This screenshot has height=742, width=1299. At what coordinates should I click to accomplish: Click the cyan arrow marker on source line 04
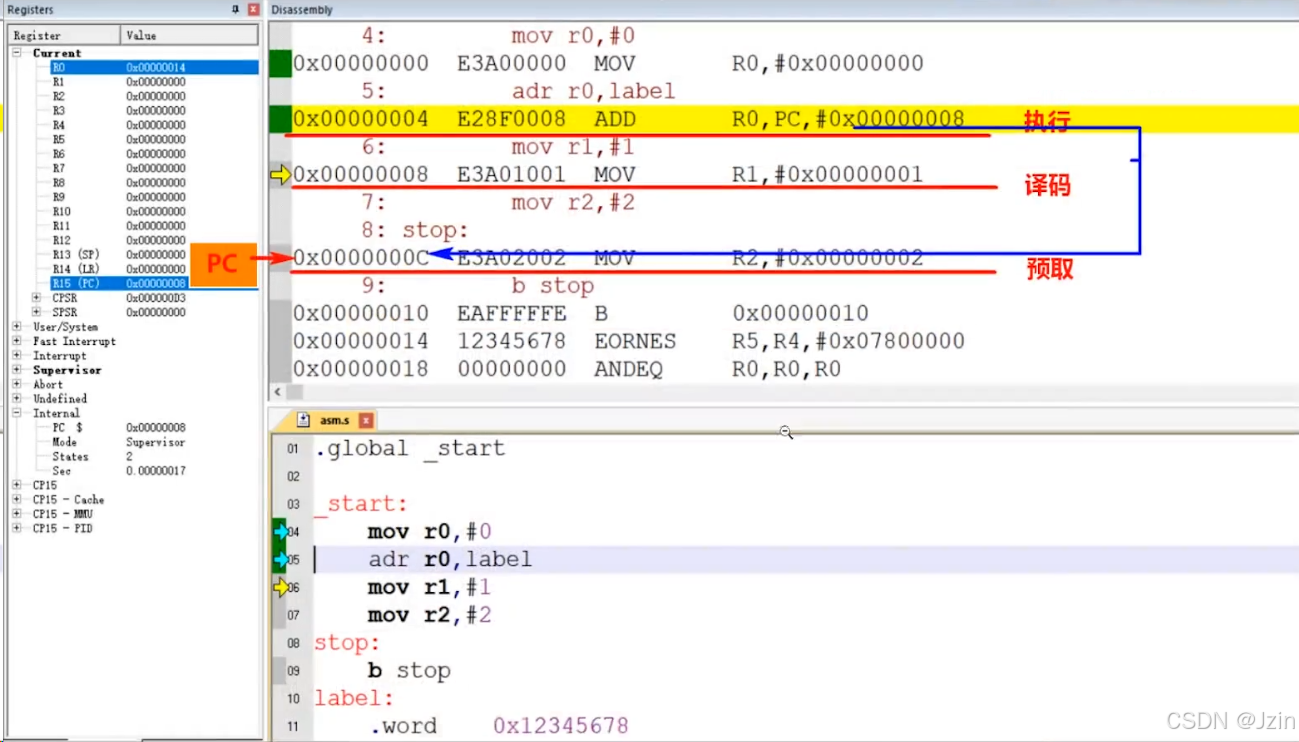pos(280,532)
